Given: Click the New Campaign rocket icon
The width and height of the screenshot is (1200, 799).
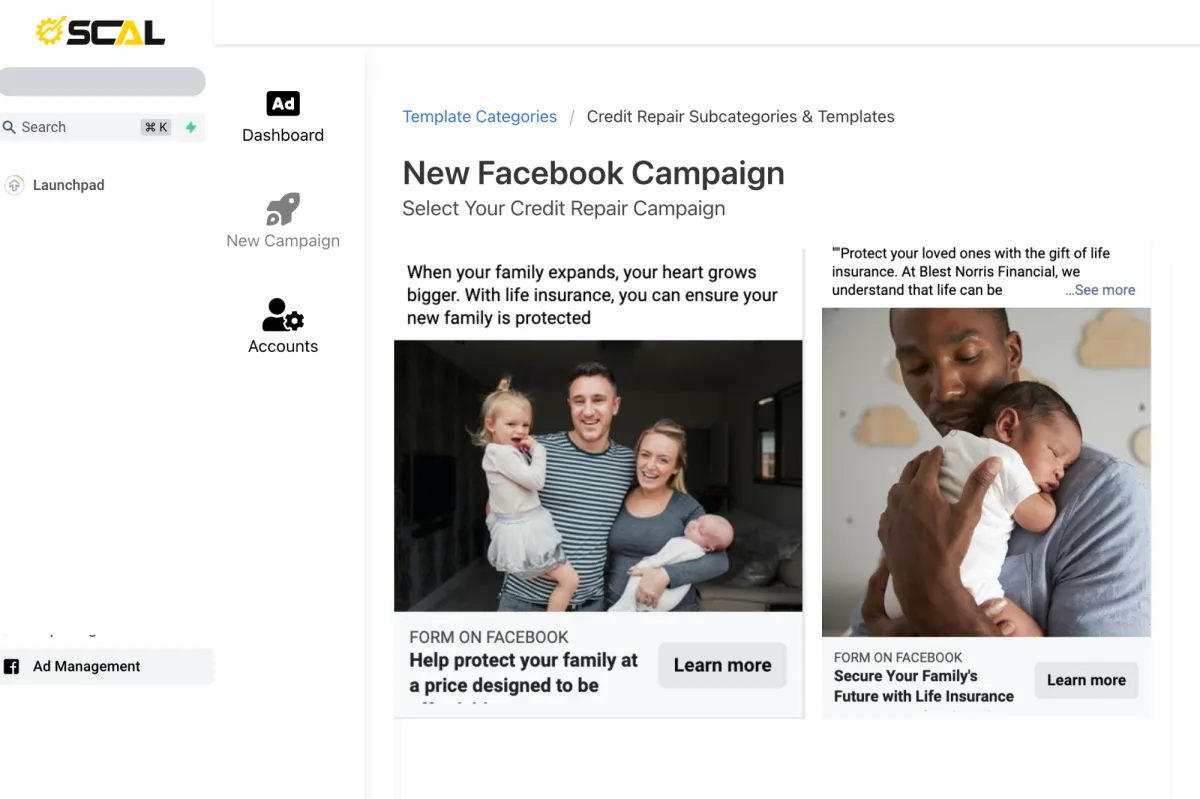Looking at the screenshot, I should (x=283, y=209).
